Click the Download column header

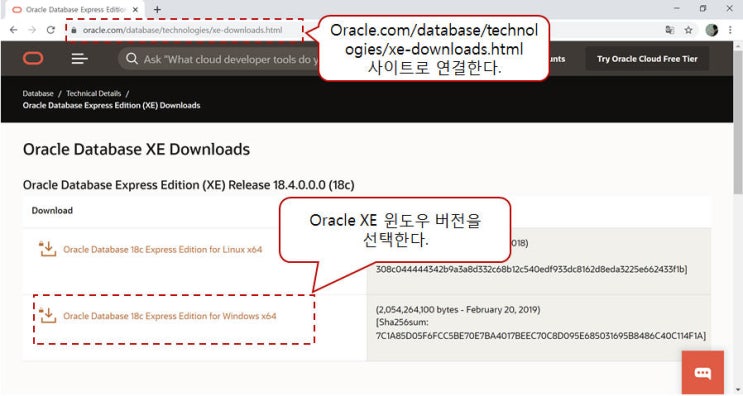click(52, 210)
